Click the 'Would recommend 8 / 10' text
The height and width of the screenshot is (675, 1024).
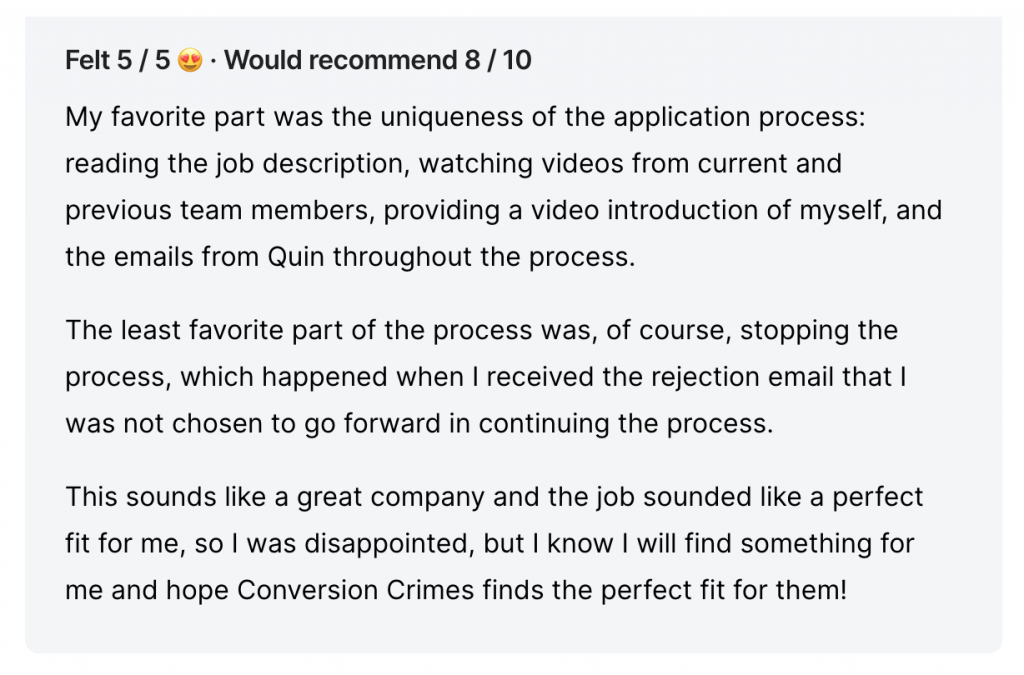coord(377,60)
